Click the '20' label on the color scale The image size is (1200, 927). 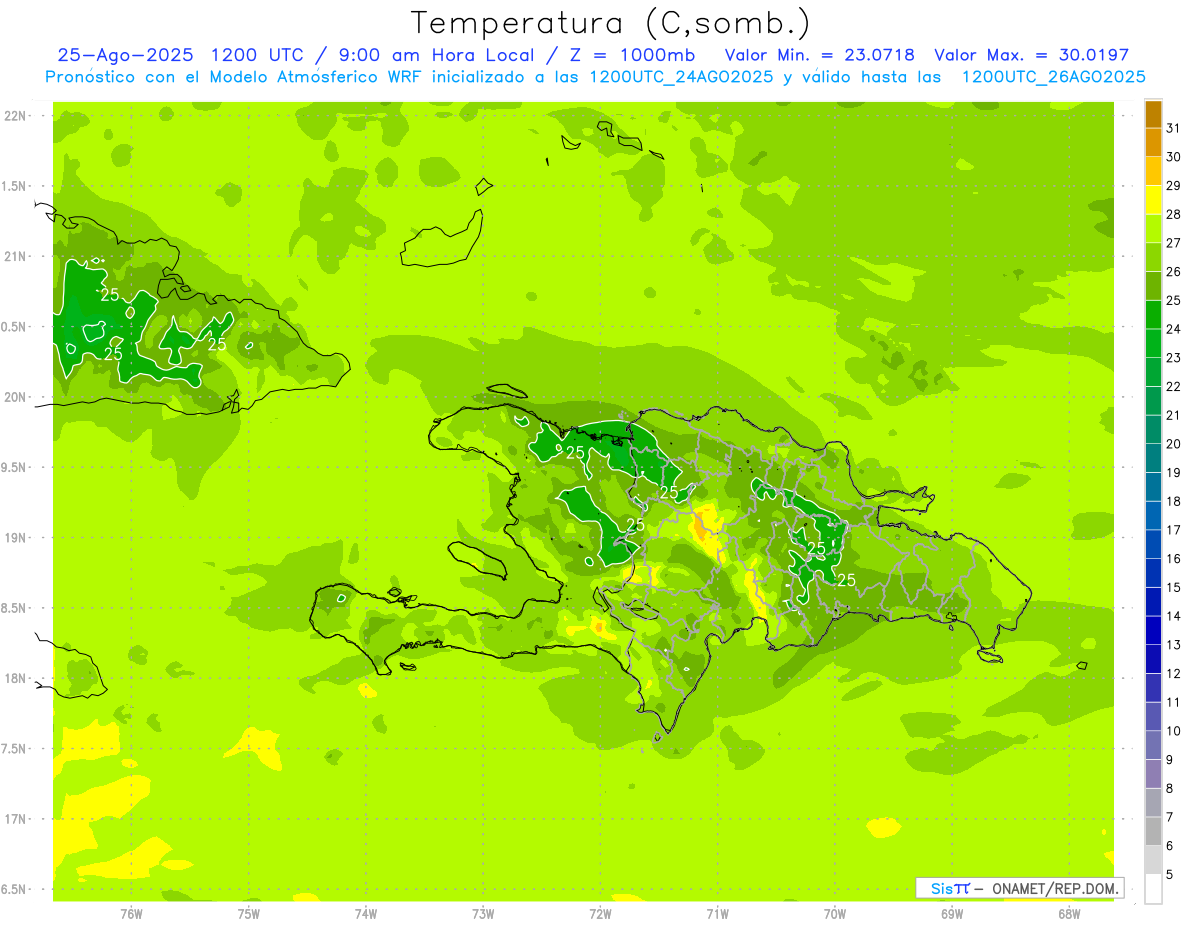click(x=1174, y=444)
